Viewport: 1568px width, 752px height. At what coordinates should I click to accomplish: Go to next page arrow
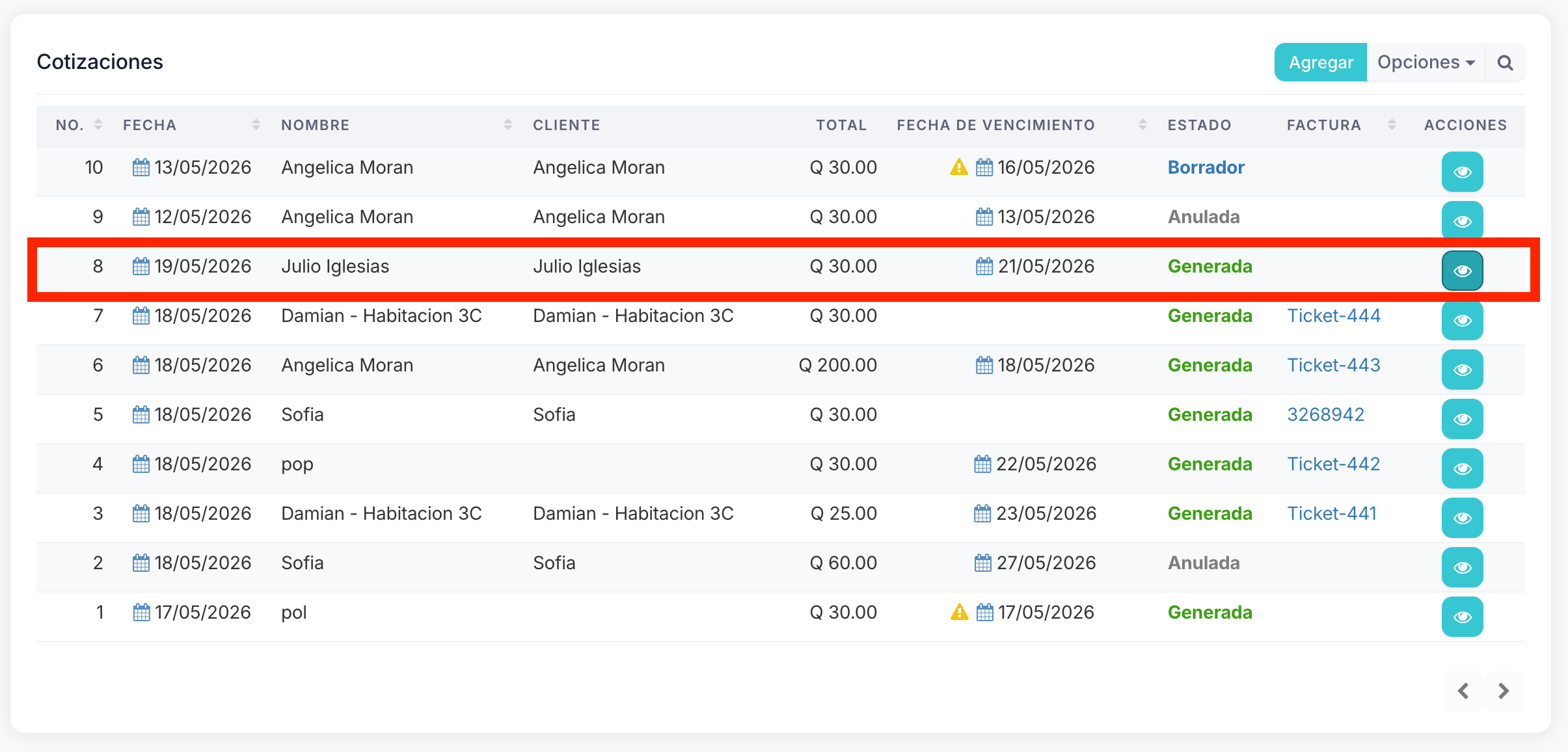click(x=1504, y=691)
